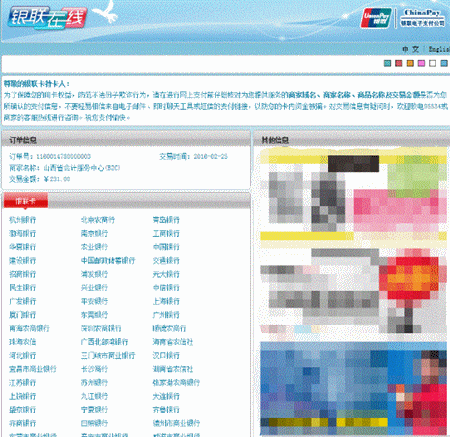Image resolution: width=450 pixels, height=437 pixels.
Task: Switch language to 中文
Action: [x=410, y=49]
